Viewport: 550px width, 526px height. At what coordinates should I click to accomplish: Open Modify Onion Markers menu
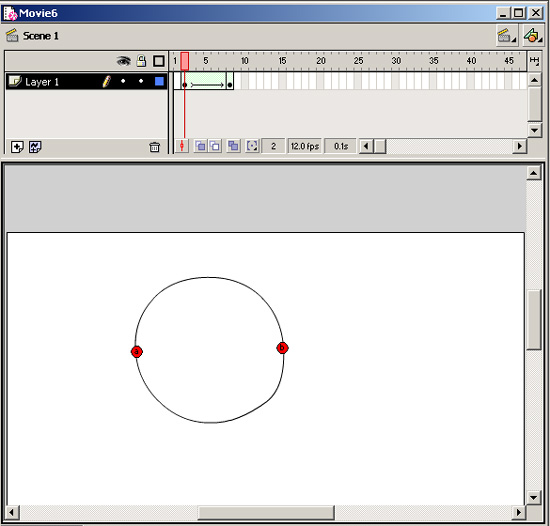[x=252, y=146]
